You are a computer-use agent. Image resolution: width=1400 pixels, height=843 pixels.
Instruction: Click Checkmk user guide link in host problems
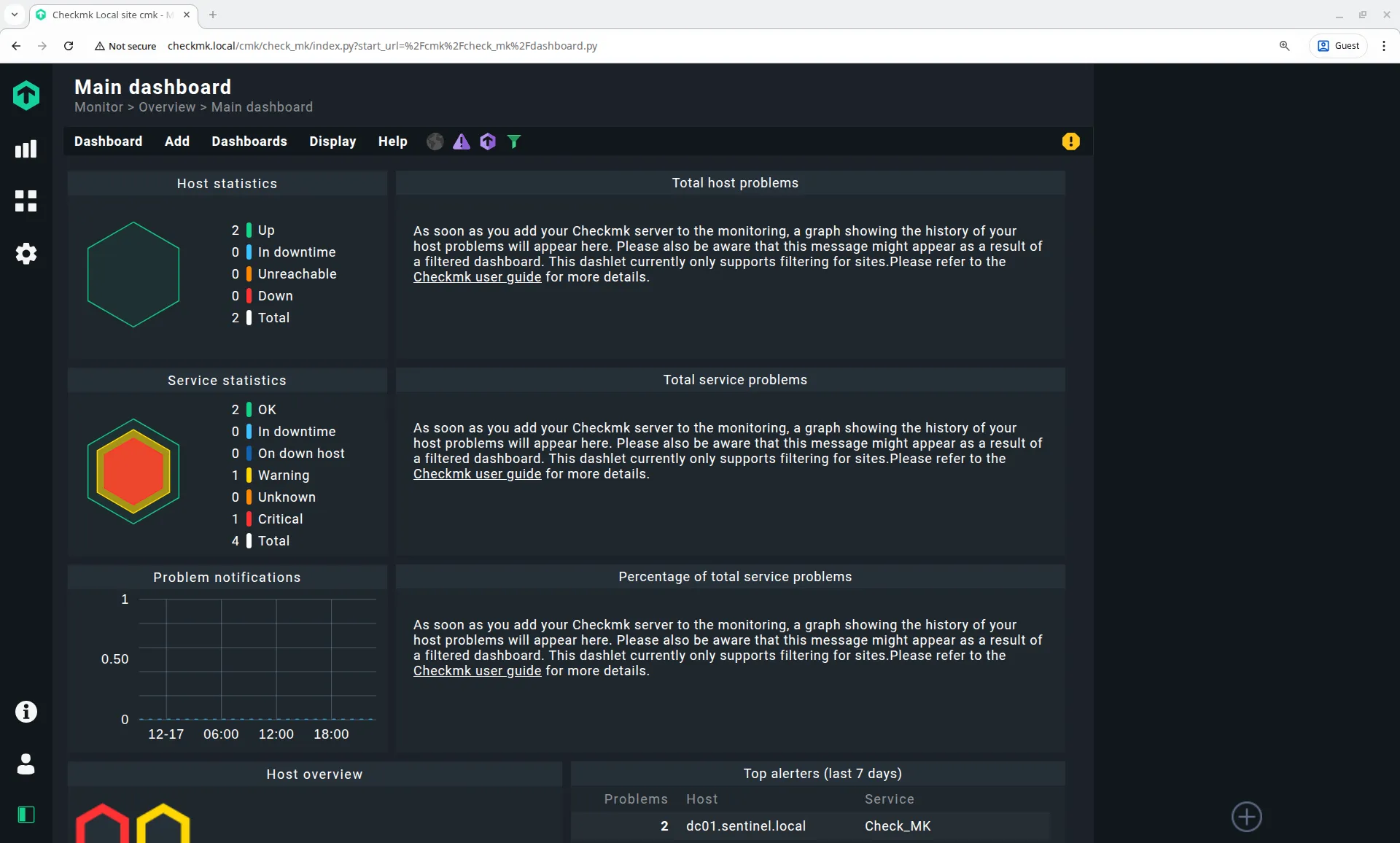coord(477,277)
